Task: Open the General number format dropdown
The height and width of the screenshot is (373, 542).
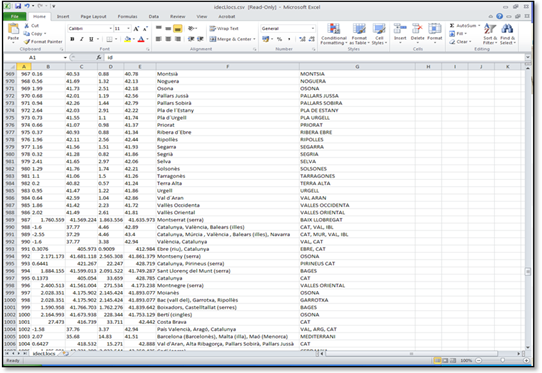Action: (x=313, y=28)
